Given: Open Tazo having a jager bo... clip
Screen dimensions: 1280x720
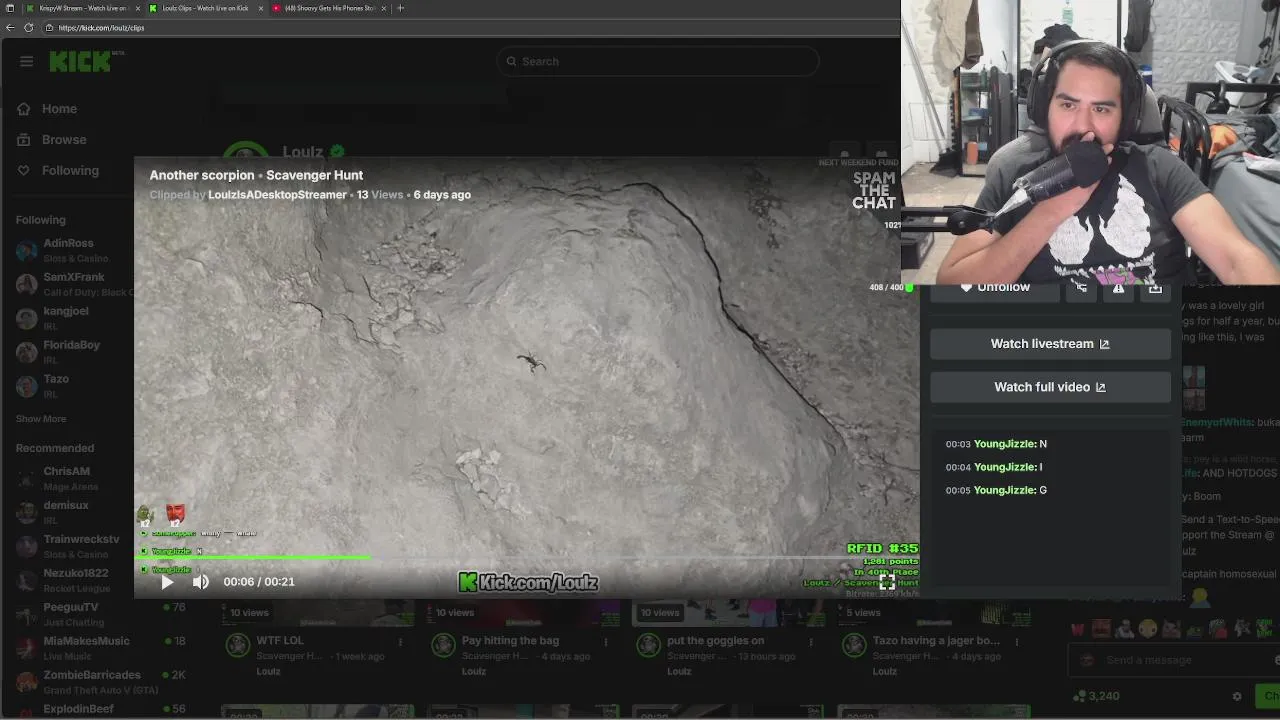Looking at the screenshot, I should 936,641.
